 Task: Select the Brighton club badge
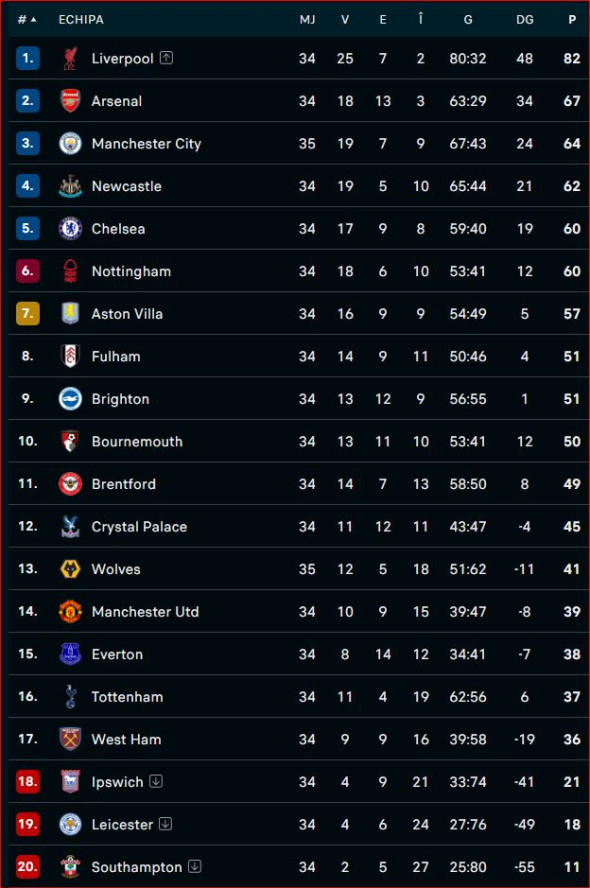point(69,398)
